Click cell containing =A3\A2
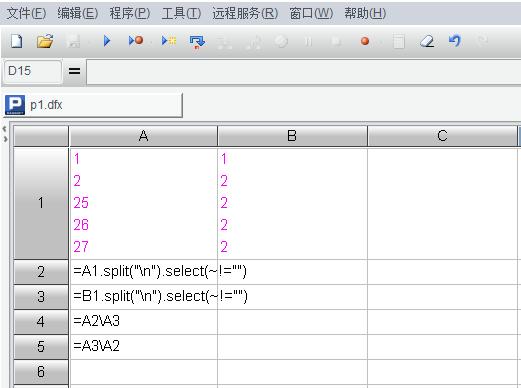This screenshot has width=521, height=388. [x=144, y=347]
